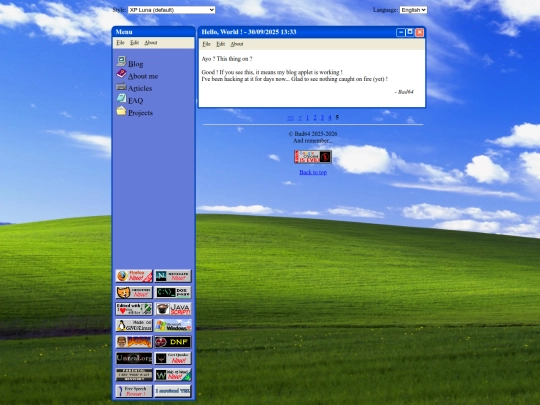
Task: Click the Unreal.org badge
Action: (x=134, y=359)
